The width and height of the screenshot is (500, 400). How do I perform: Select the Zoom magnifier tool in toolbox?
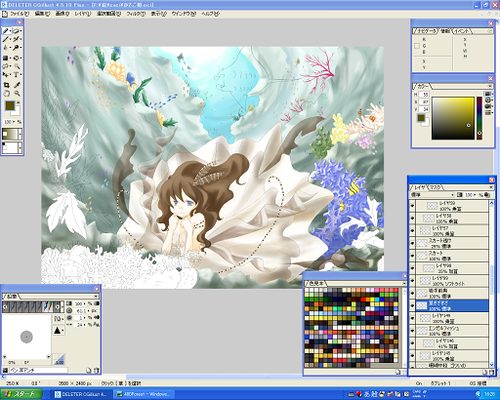pos(17,94)
